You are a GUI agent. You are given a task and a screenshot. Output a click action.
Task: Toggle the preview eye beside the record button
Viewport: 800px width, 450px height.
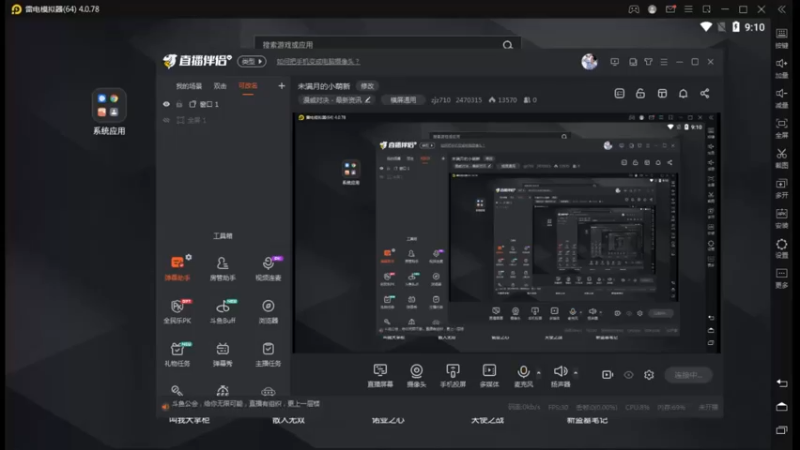(629, 375)
